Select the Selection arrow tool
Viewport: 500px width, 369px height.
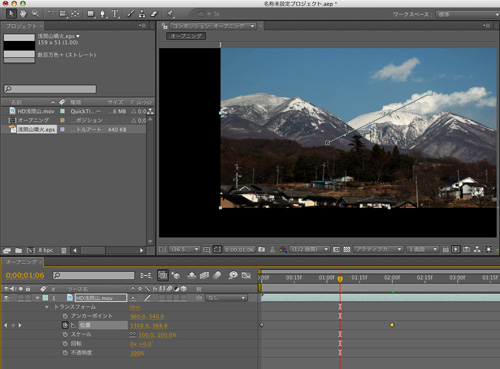[11, 14]
